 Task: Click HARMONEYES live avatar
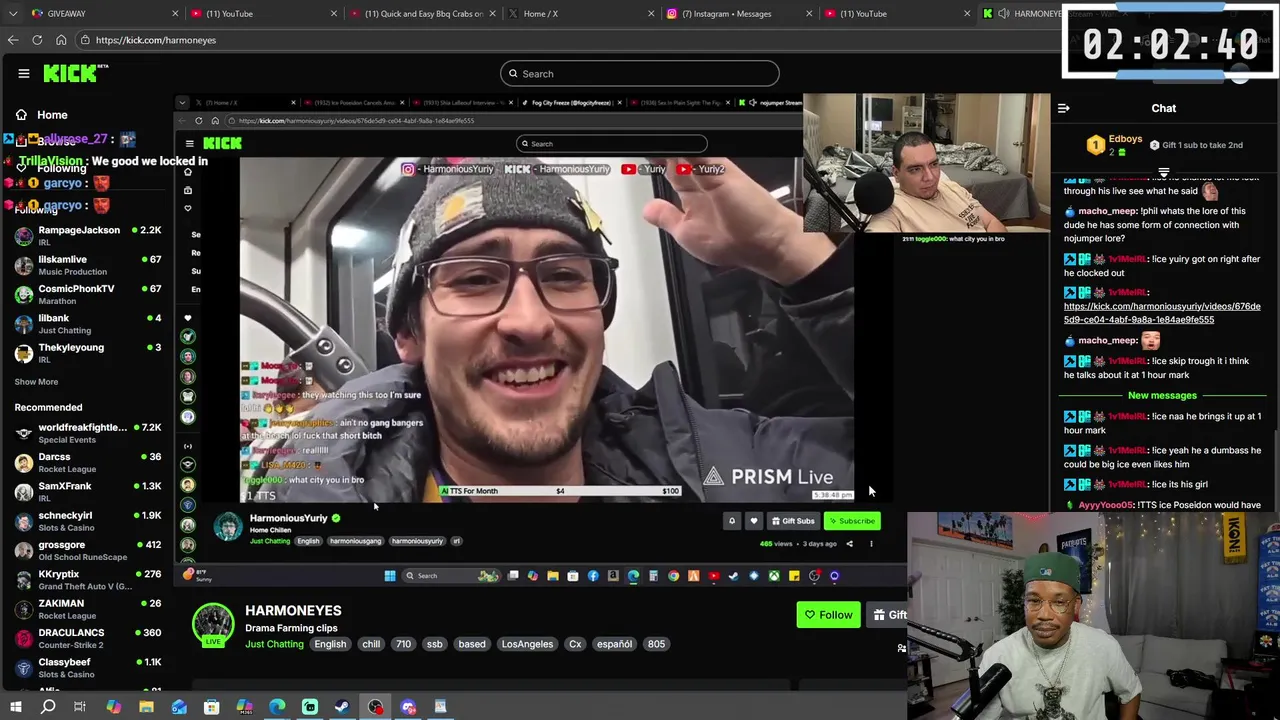pyautogui.click(x=213, y=623)
